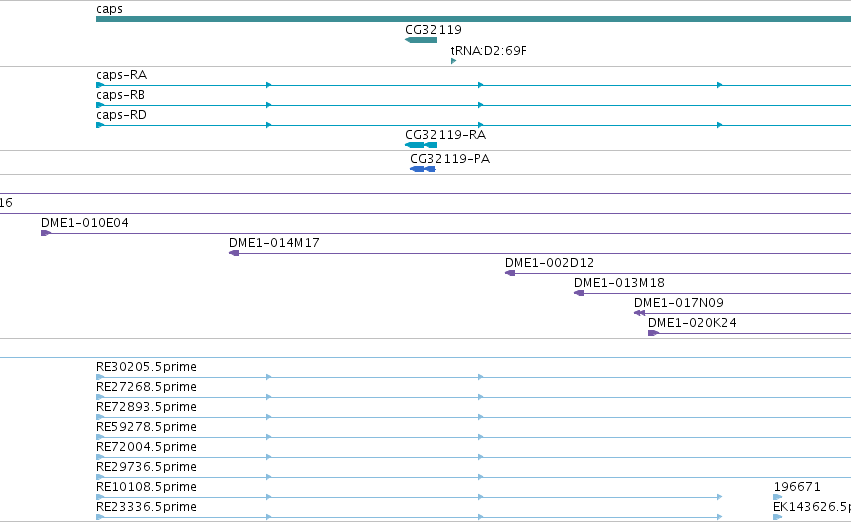Select the RE10108.5prime EST label
This screenshot has height=522, width=851.
[146, 487]
